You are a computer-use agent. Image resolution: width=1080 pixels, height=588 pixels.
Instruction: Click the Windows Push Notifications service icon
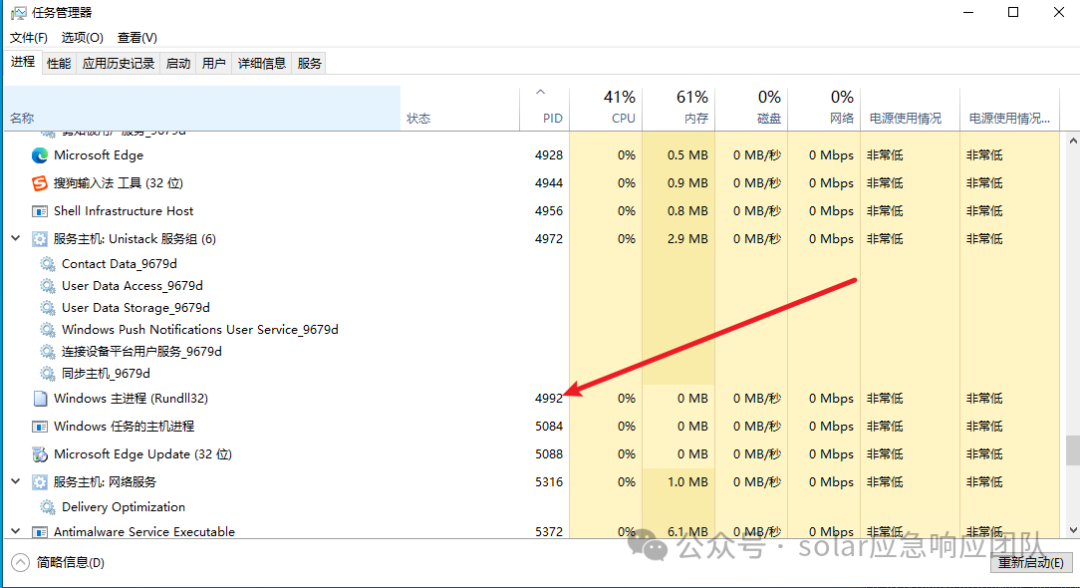click(48, 330)
